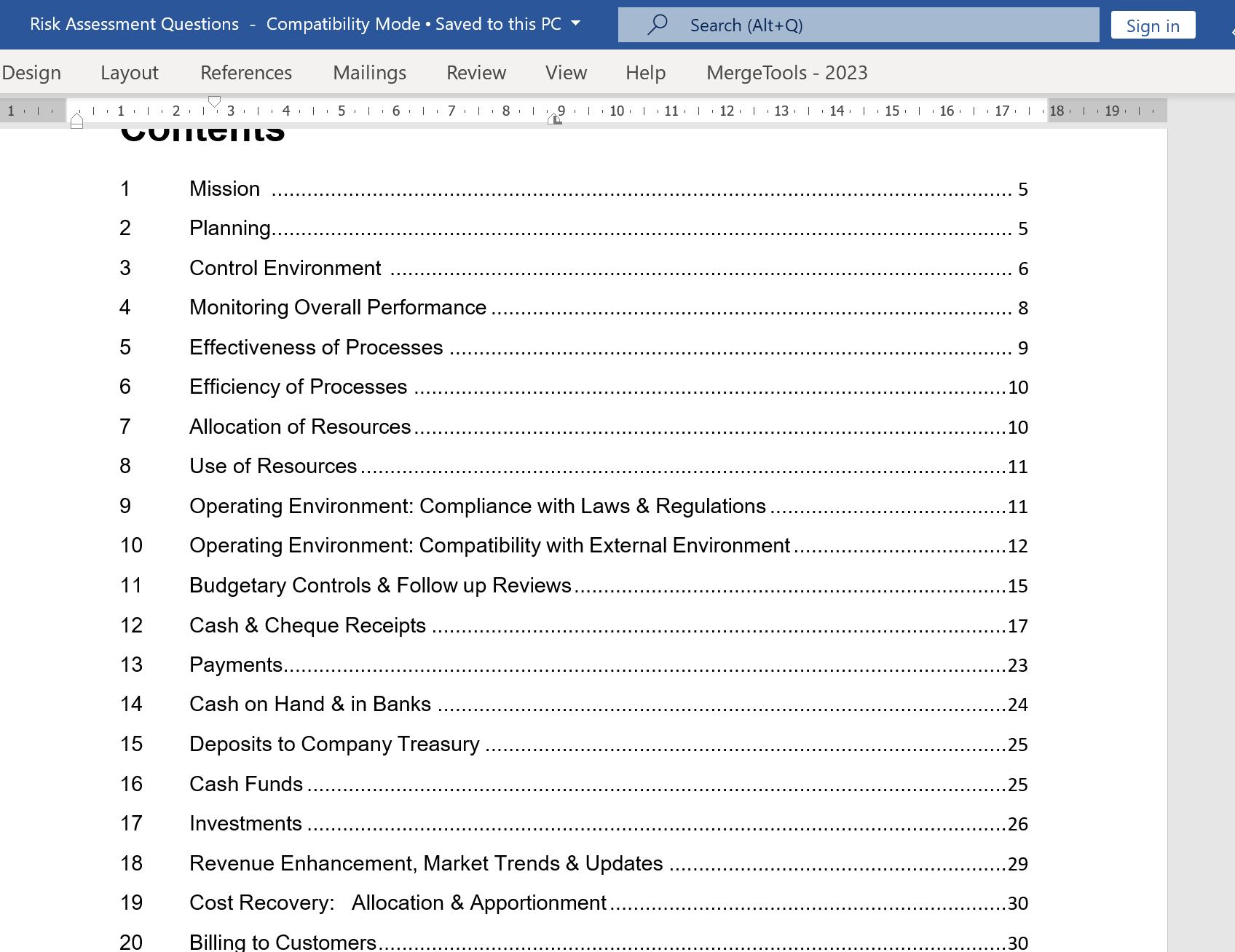Image resolution: width=1235 pixels, height=952 pixels.
Task: Jump to Monitoring Overall Performance section link
Action: point(337,307)
